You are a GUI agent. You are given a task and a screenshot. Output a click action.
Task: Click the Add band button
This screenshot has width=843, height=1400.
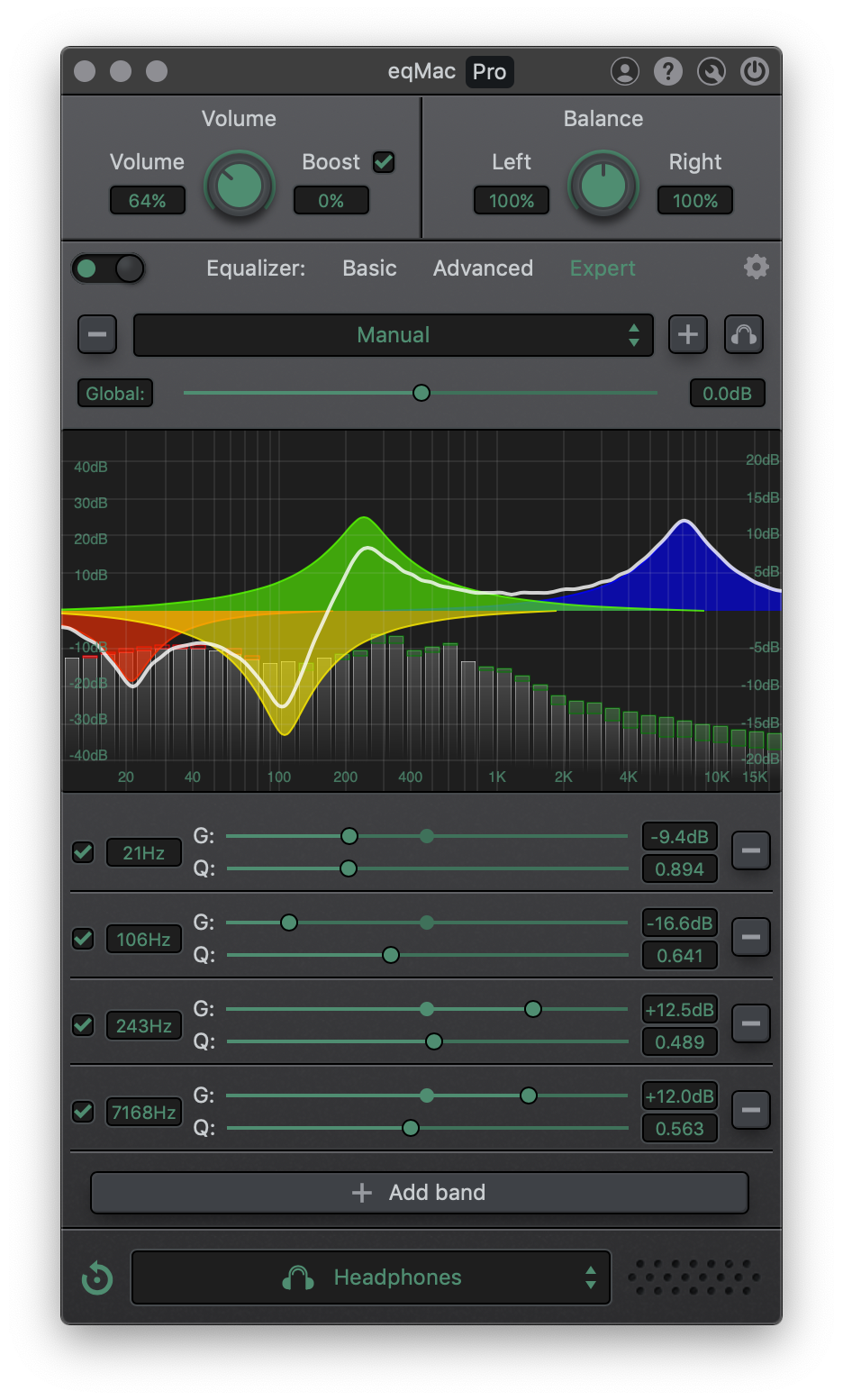click(420, 1193)
